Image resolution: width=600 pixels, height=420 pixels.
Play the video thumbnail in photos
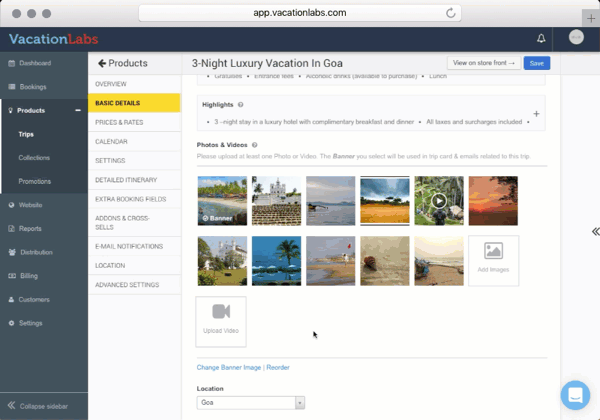coord(439,200)
